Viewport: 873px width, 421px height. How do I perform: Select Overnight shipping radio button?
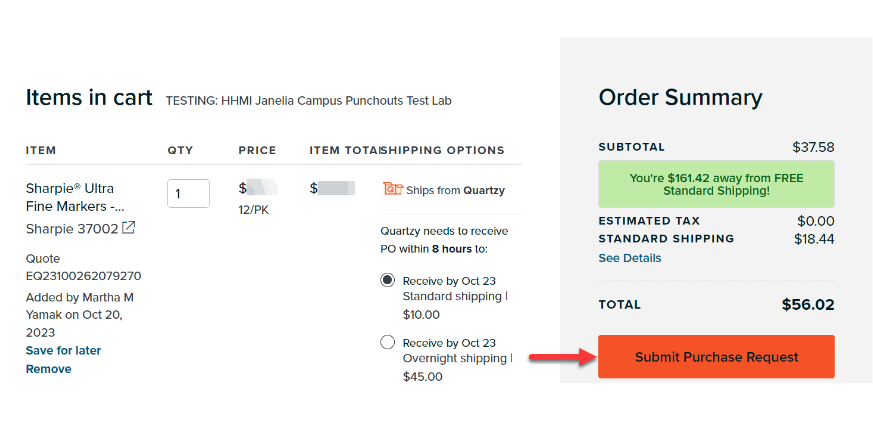click(388, 342)
